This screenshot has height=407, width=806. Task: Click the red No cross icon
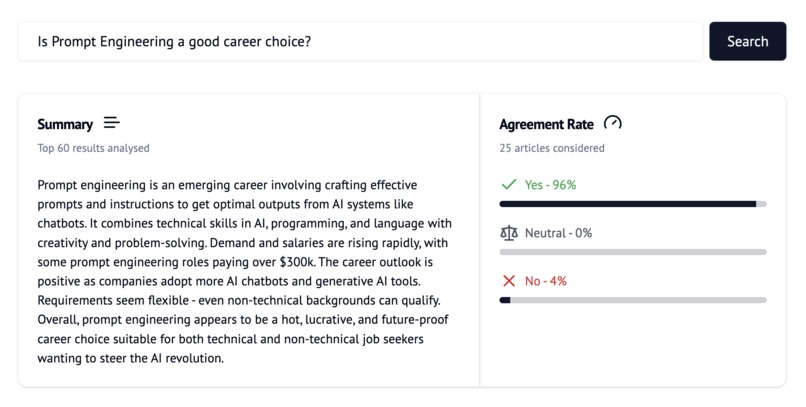tap(509, 281)
